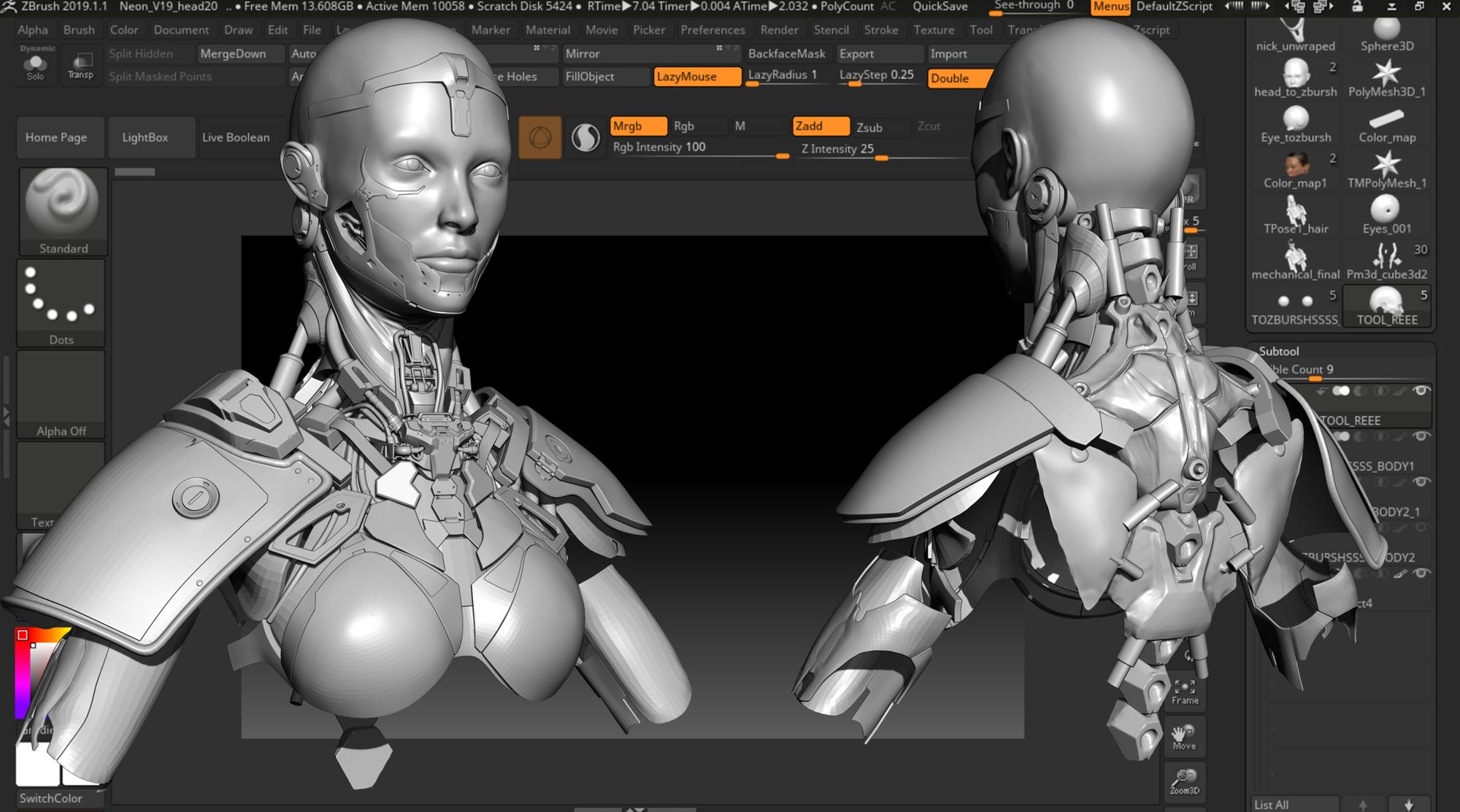This screenshot has height=812, width=1460.
Task: Open the Render menu
Action: point(779,30)
